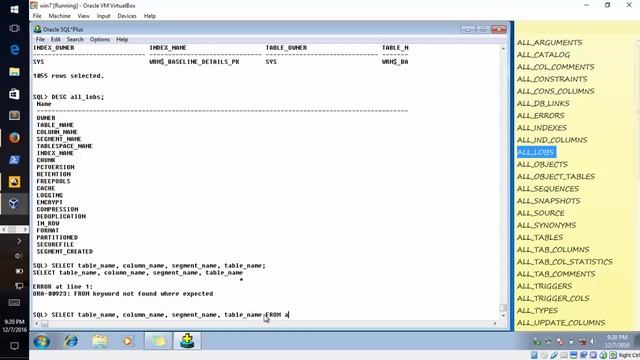640x360 pixels.
Task: Open Task View on host taskbar
Action: click(x=14, y=28)
